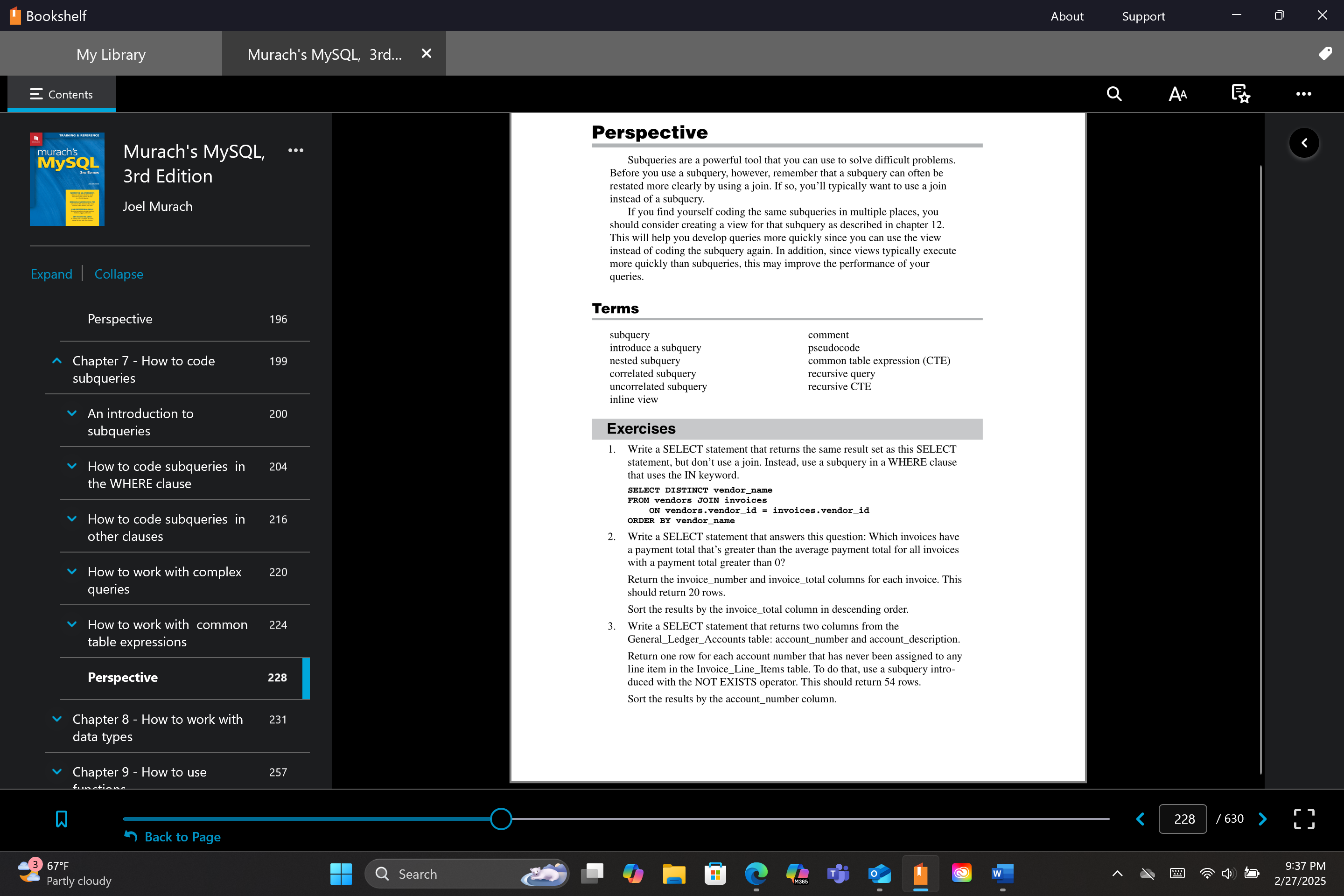
Task: Click the Bookshelf icon in the taskbar
Action: [921, 874]
